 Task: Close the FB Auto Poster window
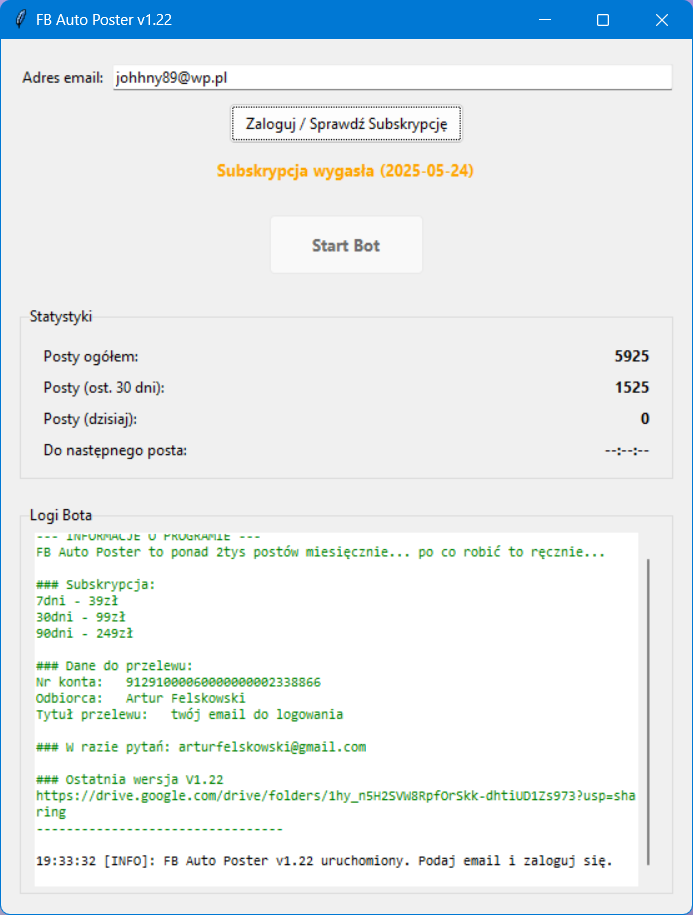662,20
